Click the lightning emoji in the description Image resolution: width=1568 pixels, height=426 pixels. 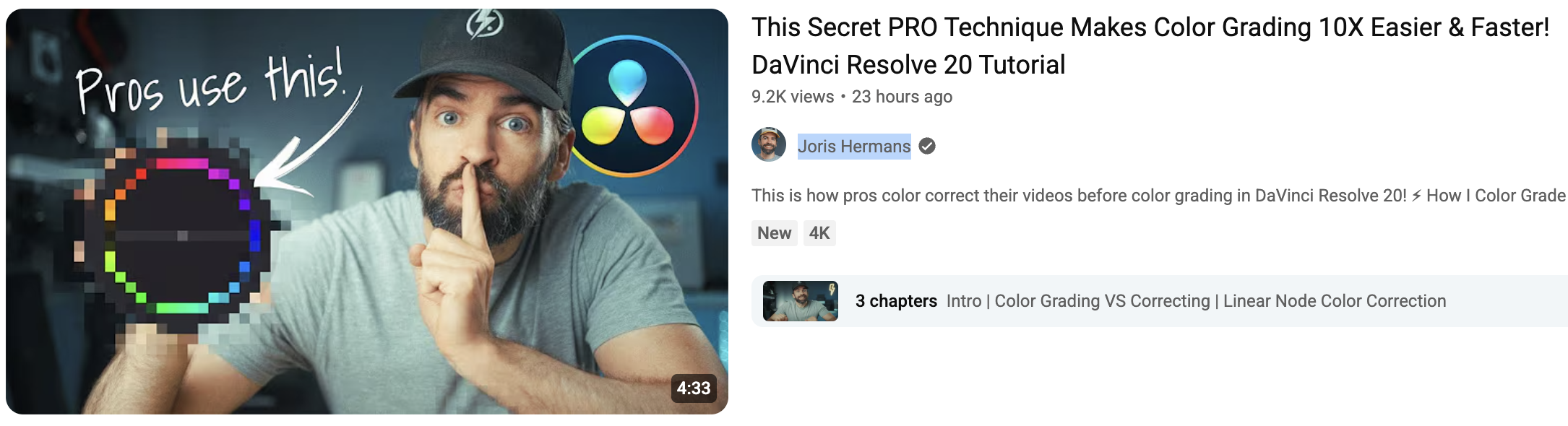point(1416,196)
